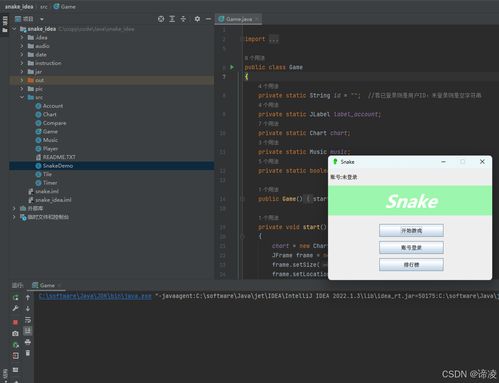Select the Game tab in run panel
The image size is (499, 383).
tap(46, 285)
